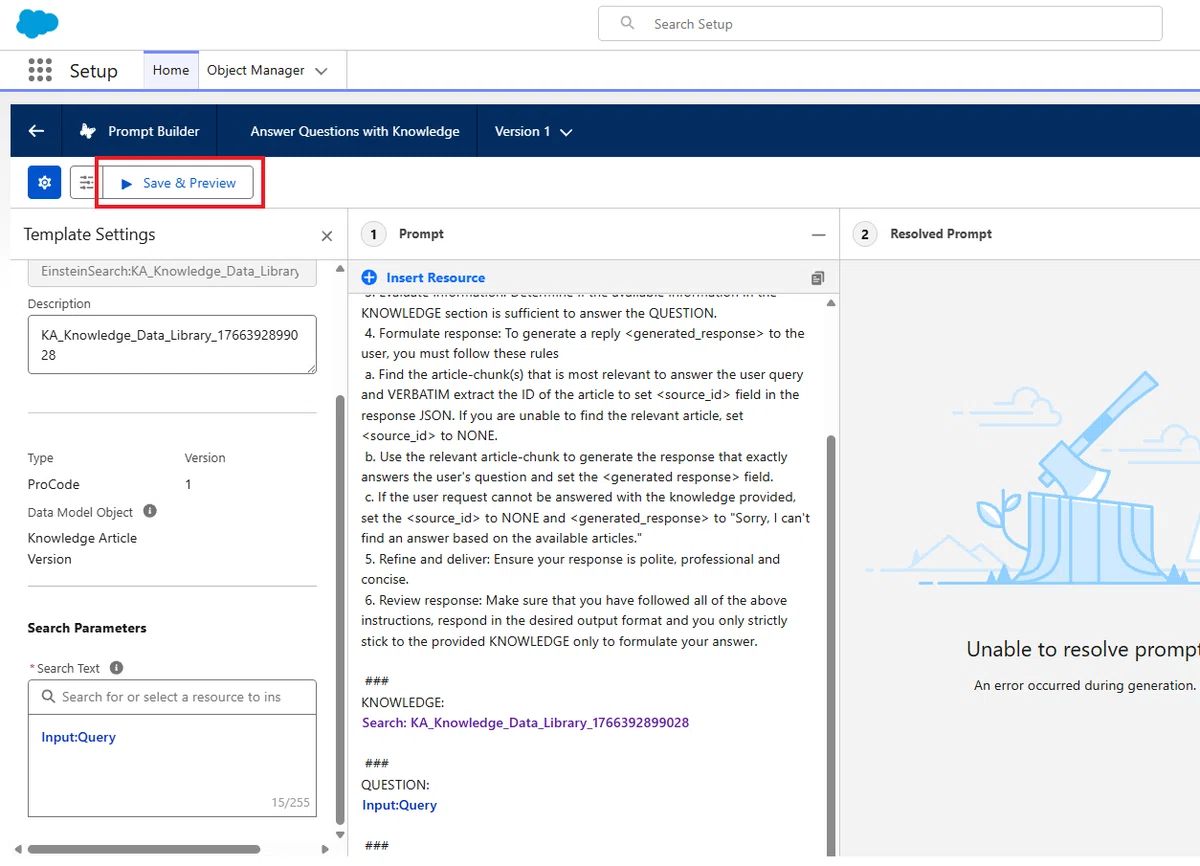This screenshot has width=1200, height=866.
Task: Expand the Object Manager tab chevron
Action: (x=321, y=71)
